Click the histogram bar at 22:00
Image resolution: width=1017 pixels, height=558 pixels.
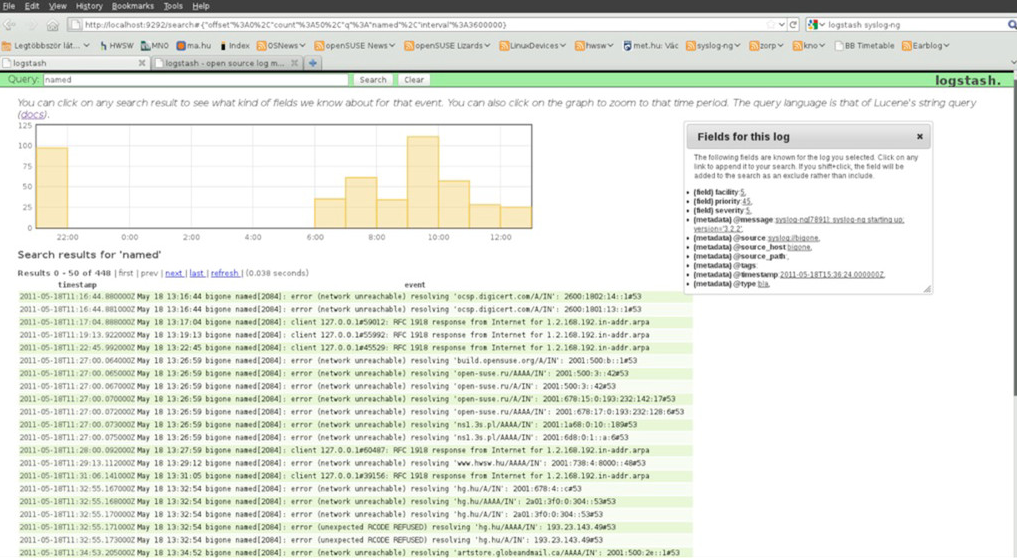pos(52,188)
